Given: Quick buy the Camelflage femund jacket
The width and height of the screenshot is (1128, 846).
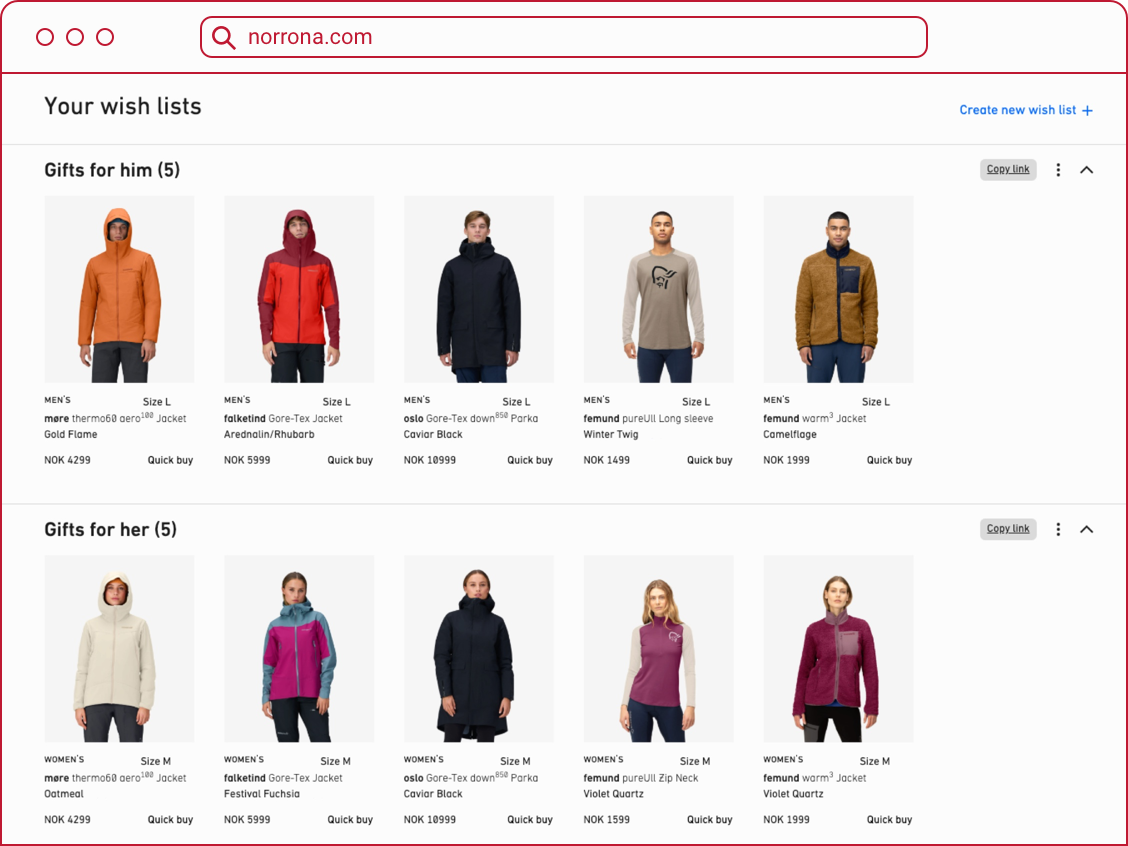Looking at the screenshot, I should [x=890, y=460].
